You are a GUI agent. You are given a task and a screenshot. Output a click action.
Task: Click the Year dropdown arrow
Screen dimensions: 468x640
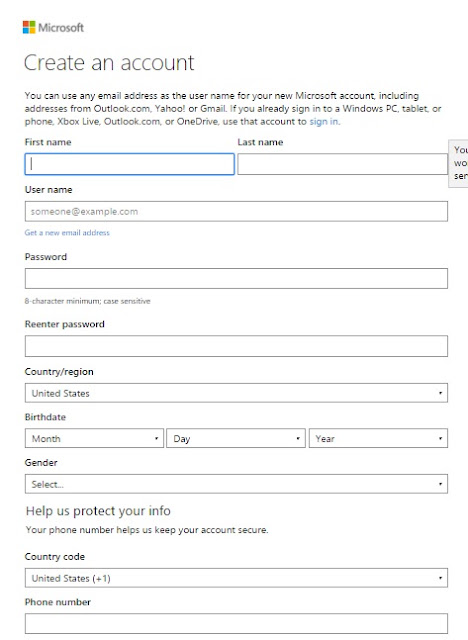440,438
